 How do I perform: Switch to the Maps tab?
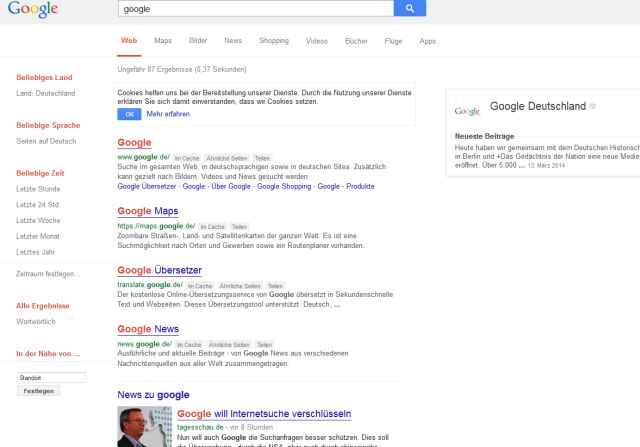point(163,41)
